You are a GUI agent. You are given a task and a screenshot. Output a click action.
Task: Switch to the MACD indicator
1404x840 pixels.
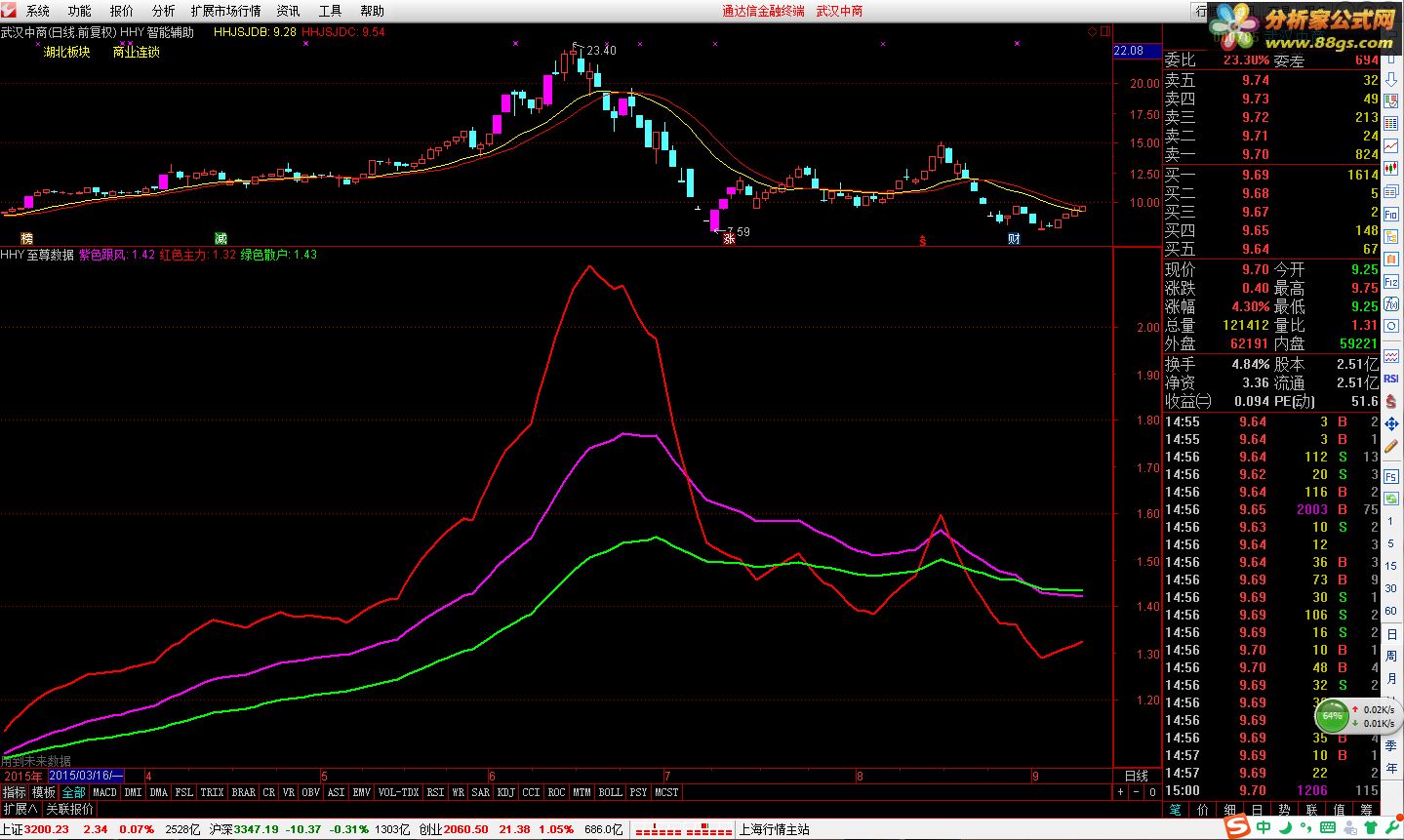105,792
